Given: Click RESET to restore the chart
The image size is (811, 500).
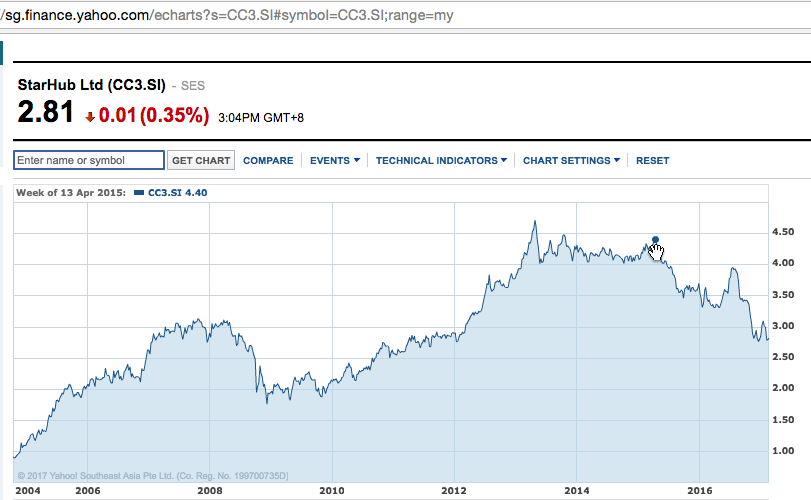Looking at the screenshot, I should (x=652, y=161).
